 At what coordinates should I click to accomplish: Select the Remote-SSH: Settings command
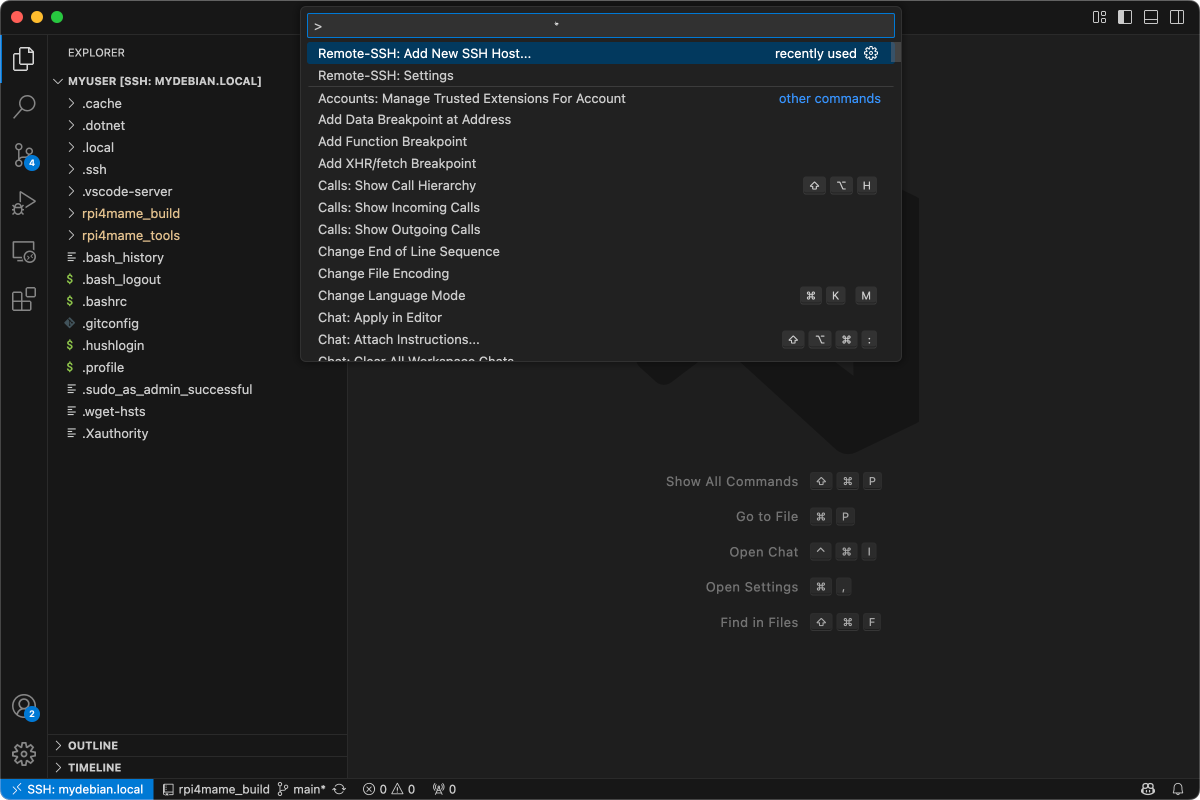pyautogui.click(x=386, y=75)
